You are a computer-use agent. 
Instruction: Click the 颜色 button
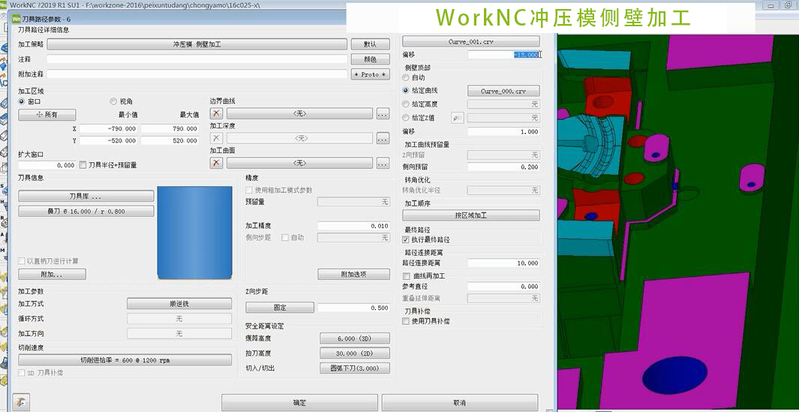point(370,59)
